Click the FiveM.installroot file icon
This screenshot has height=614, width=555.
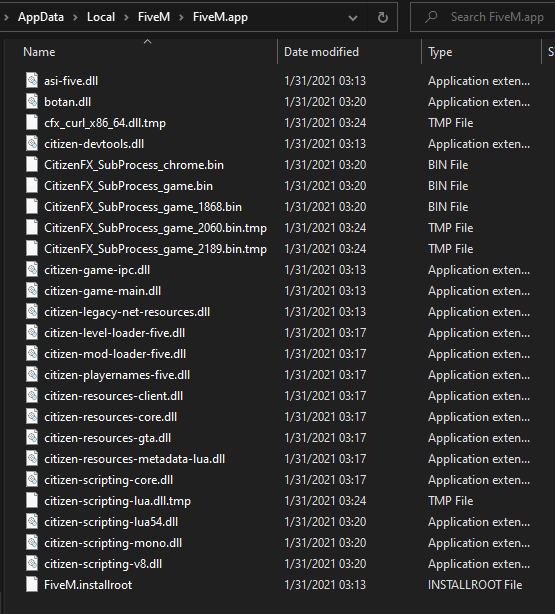coord(32,585)
